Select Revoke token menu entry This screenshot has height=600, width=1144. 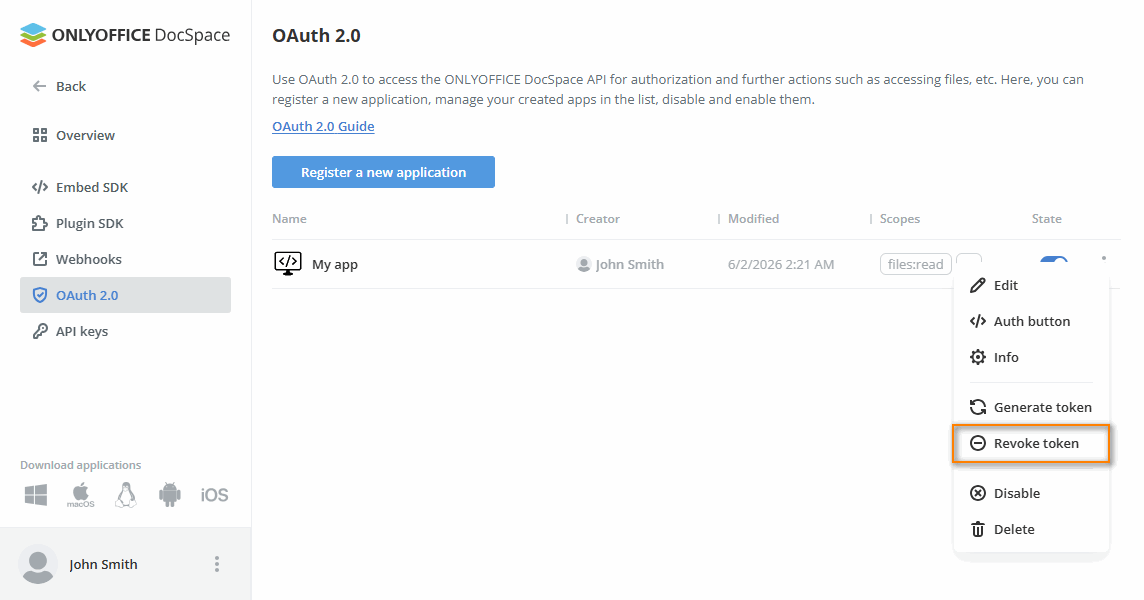click(1031, 443)
